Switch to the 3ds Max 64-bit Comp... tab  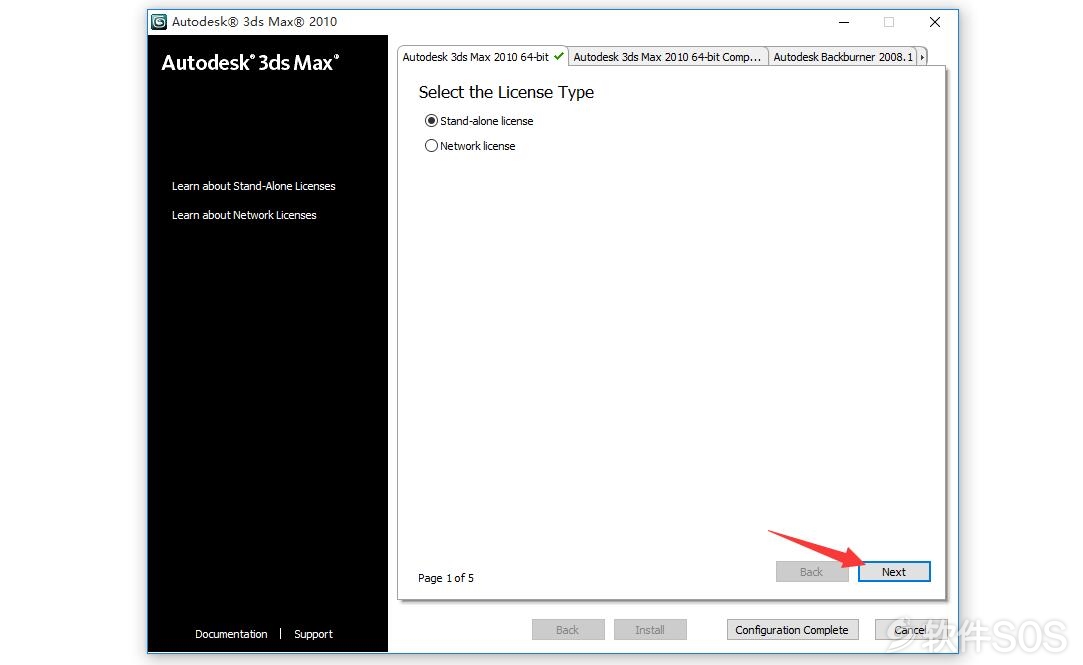click(x=667, y=57)
